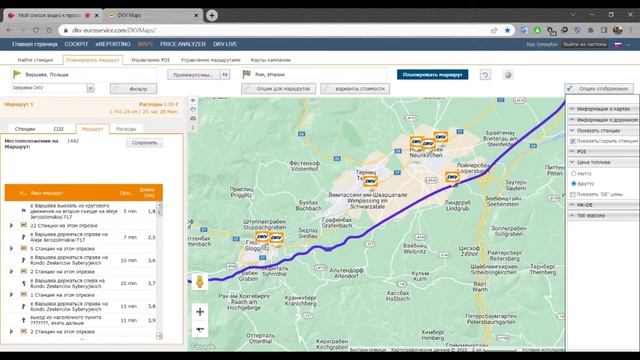Open the eREPORTING menu item
The width and height of the screenshot is (640, 360).
pyautogui.click(x=113, y=44)
